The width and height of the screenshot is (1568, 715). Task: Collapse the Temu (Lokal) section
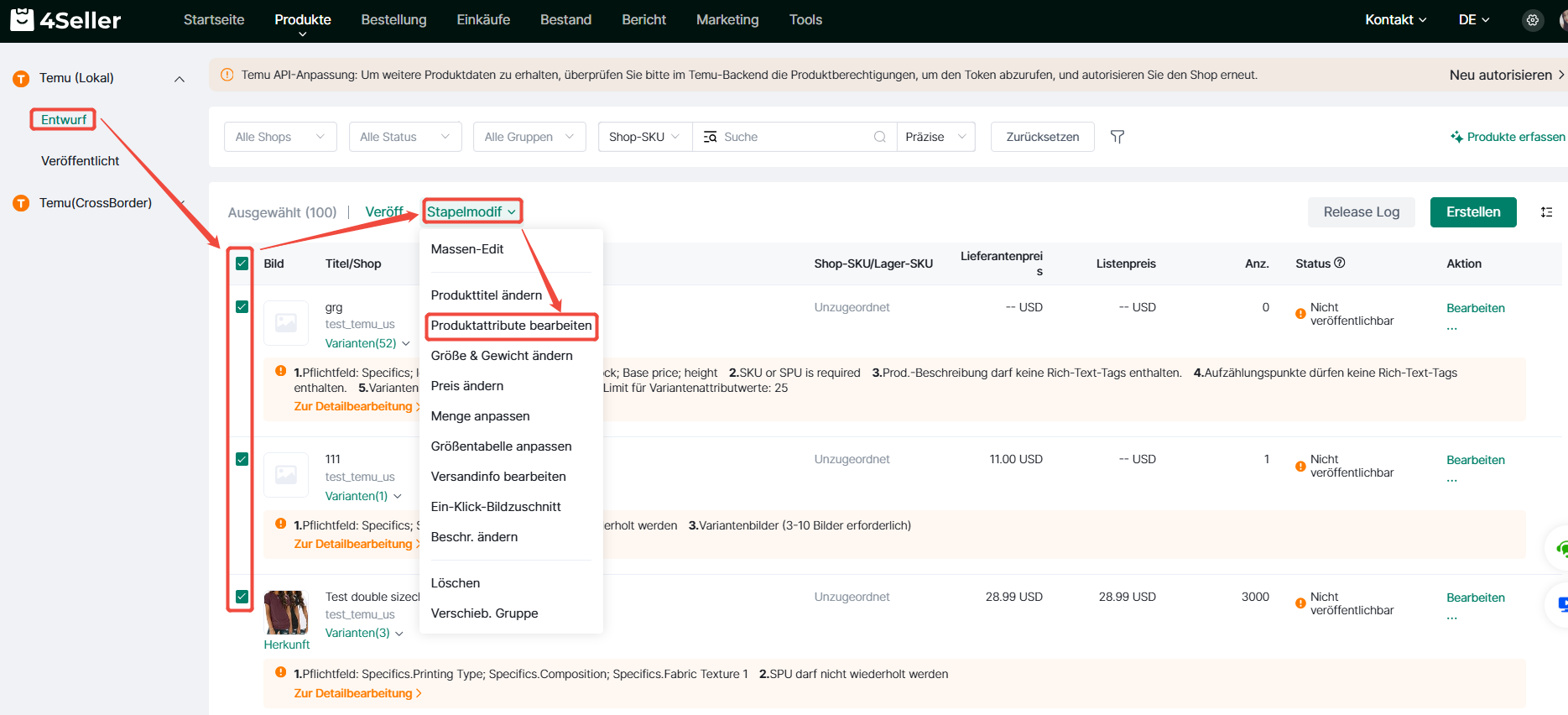(x=180, y=79)
